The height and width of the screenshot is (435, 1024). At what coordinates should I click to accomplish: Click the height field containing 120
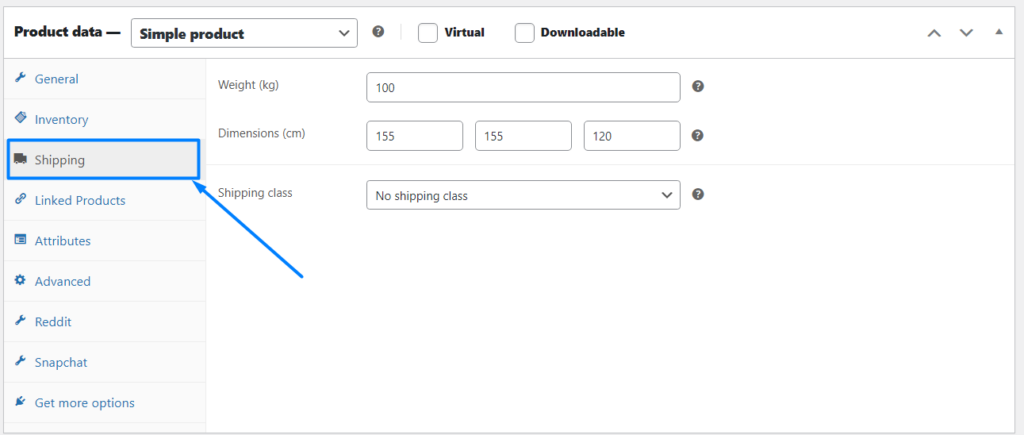[632, 136]
